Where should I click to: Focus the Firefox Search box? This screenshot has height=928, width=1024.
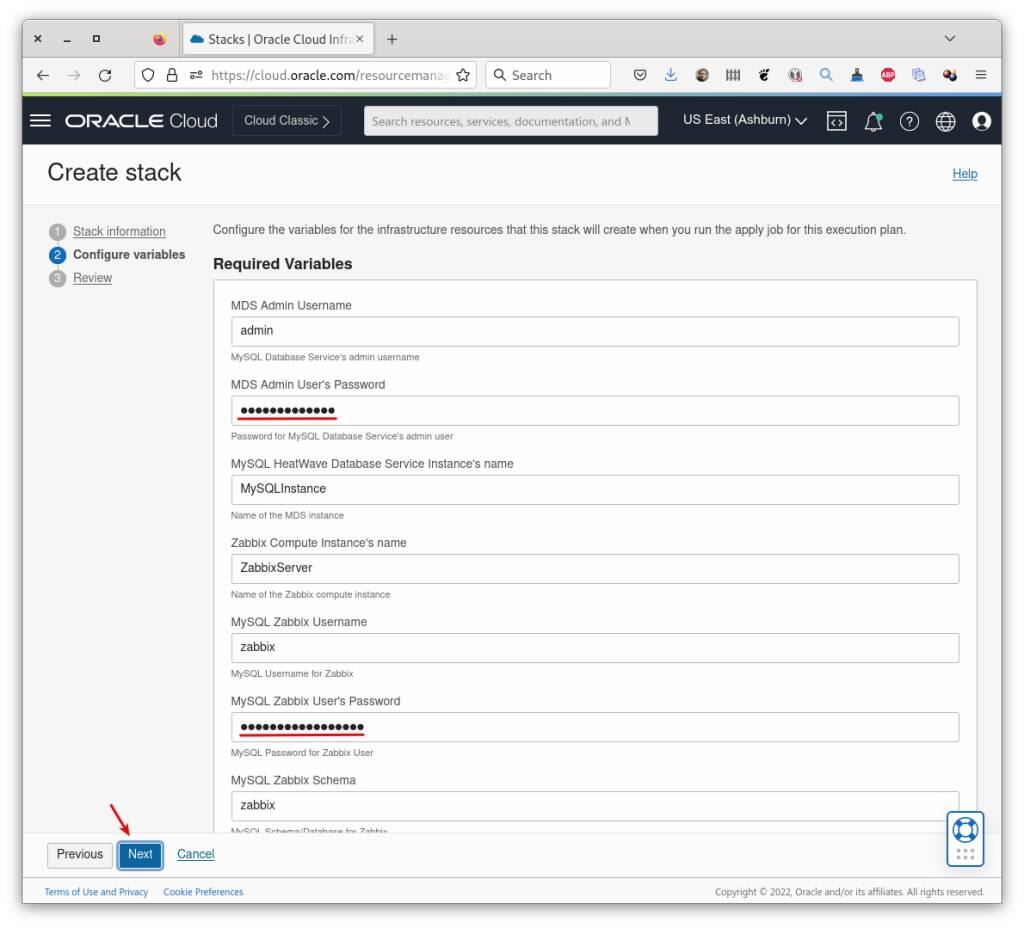548,75
